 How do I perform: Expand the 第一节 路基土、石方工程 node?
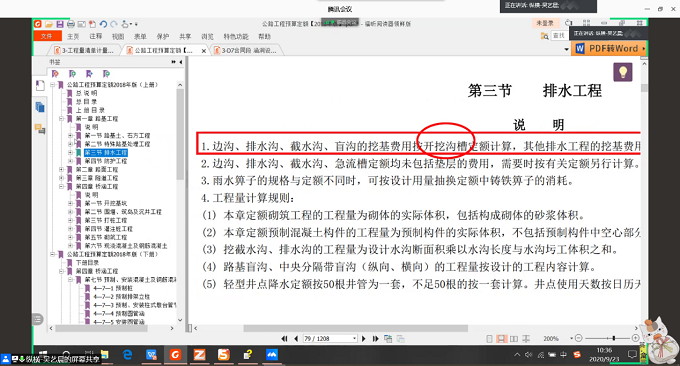point(70,136)
